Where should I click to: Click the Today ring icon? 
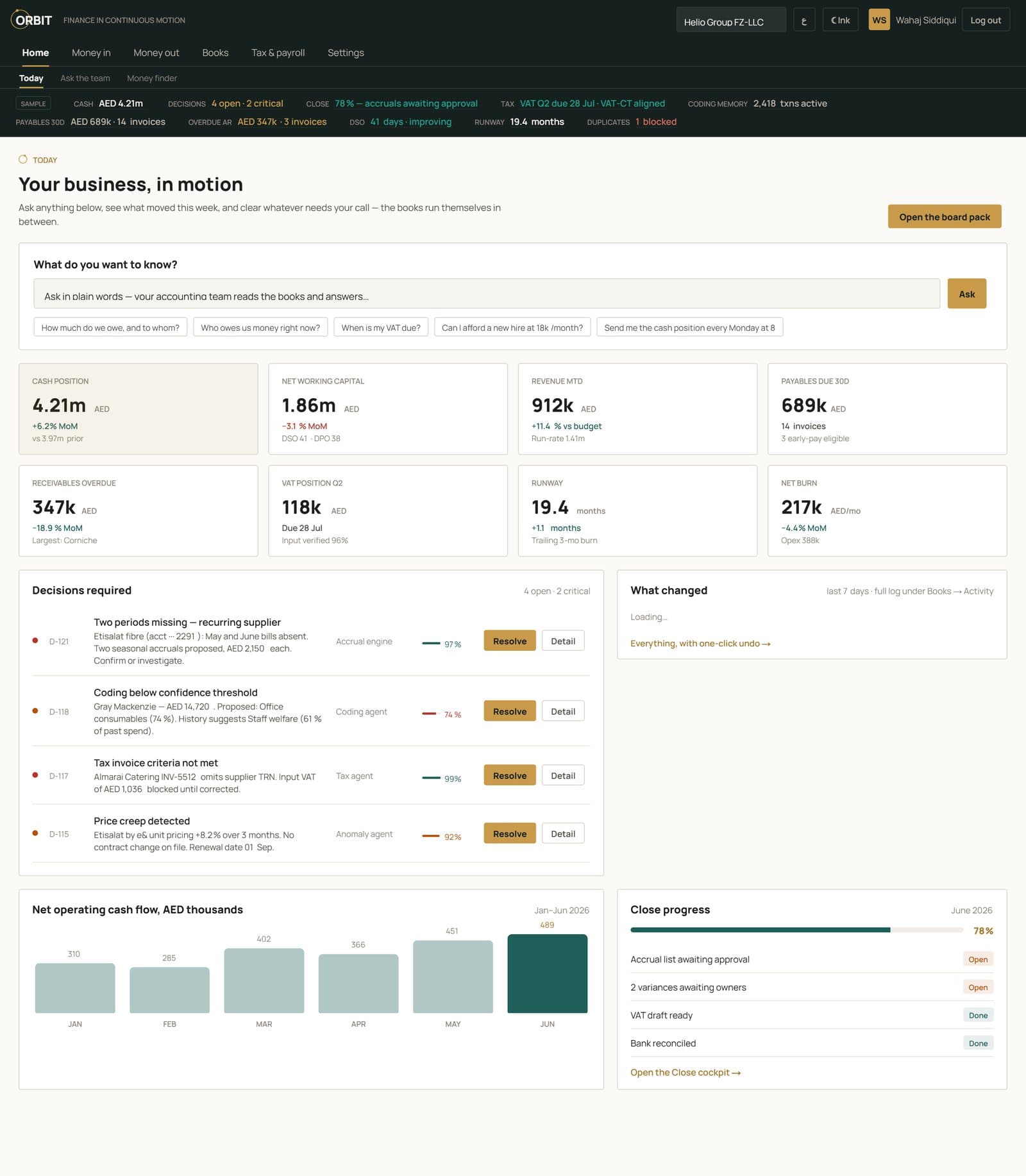tap(23, 160)
